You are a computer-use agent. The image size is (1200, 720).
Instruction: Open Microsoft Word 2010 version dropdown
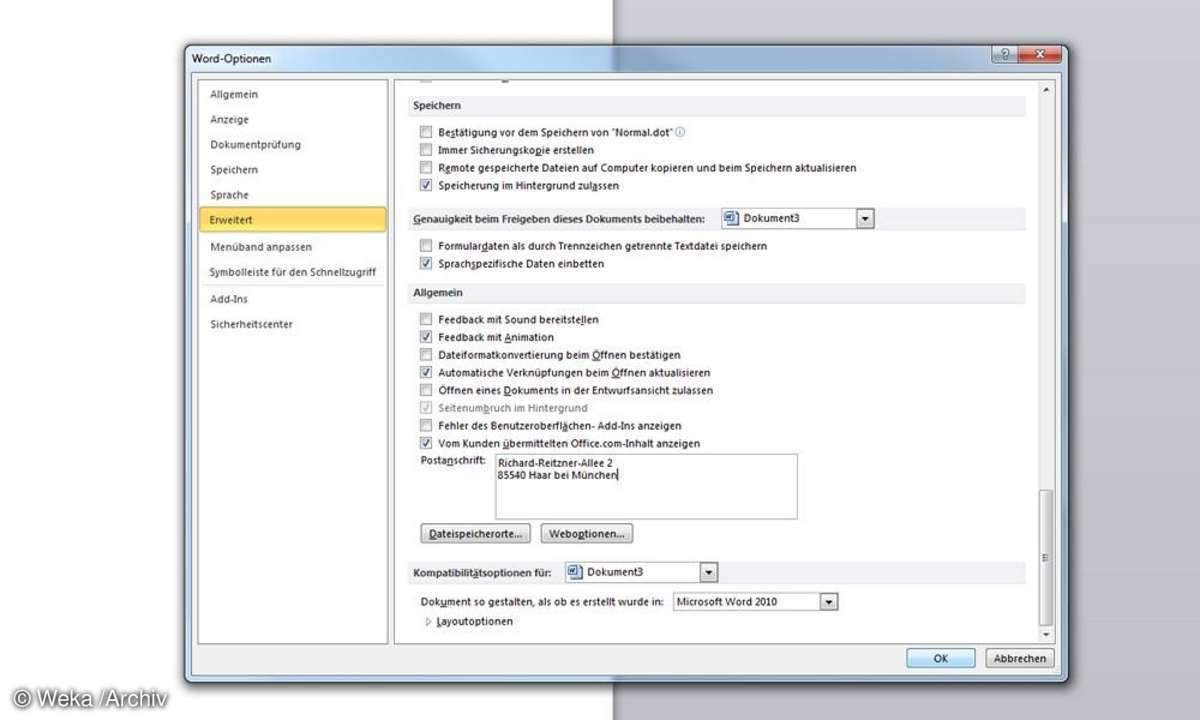[x=828, y=602]
